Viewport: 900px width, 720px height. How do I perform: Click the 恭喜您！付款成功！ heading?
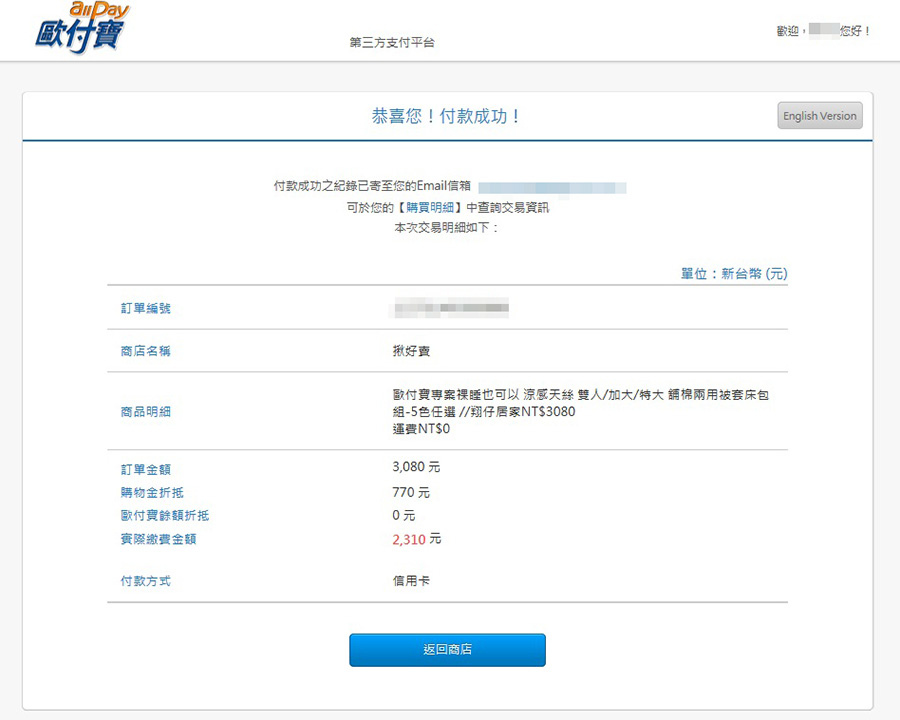(447, 116)
